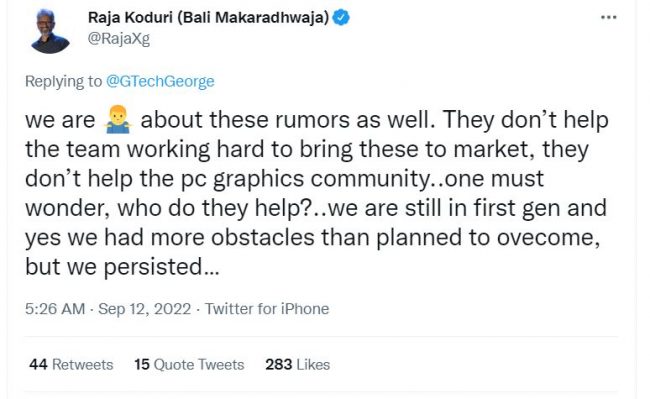Click the phrase 'the team working hard' in tweet

(145, 150)
